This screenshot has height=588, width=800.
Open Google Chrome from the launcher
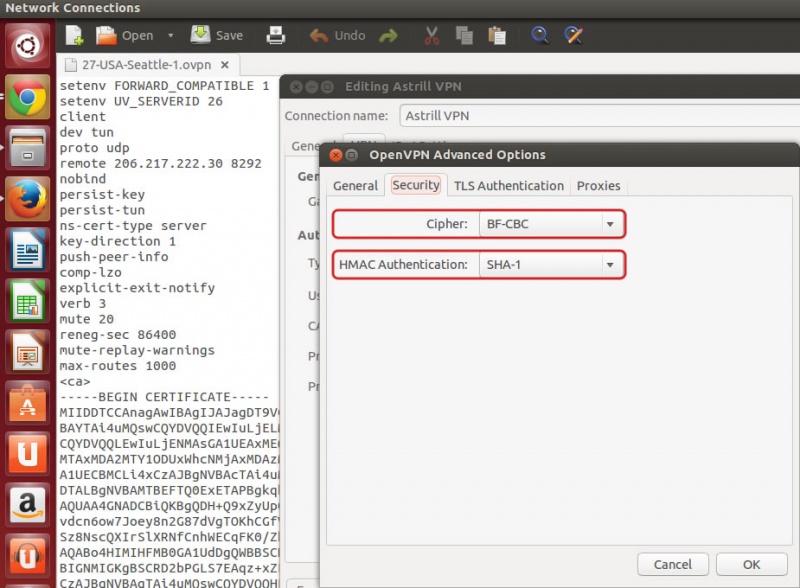28,97
